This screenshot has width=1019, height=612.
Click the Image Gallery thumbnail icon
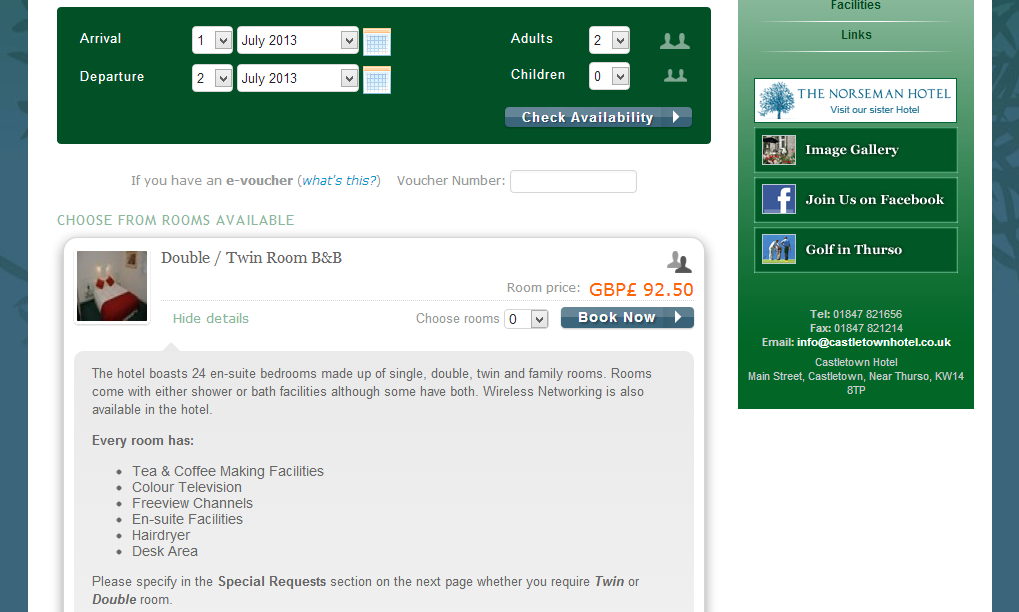pos(779,150)
